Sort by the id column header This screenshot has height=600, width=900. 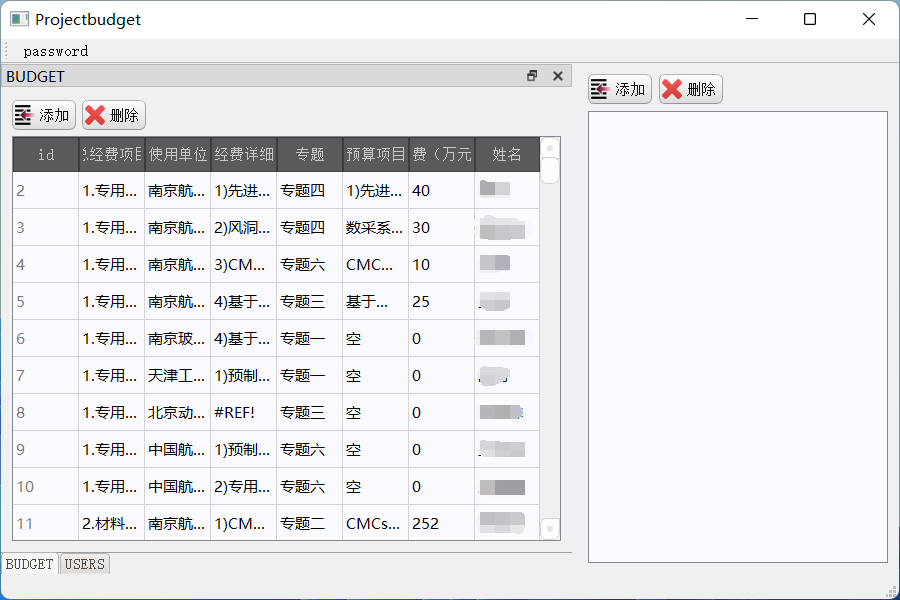[46, 154]
